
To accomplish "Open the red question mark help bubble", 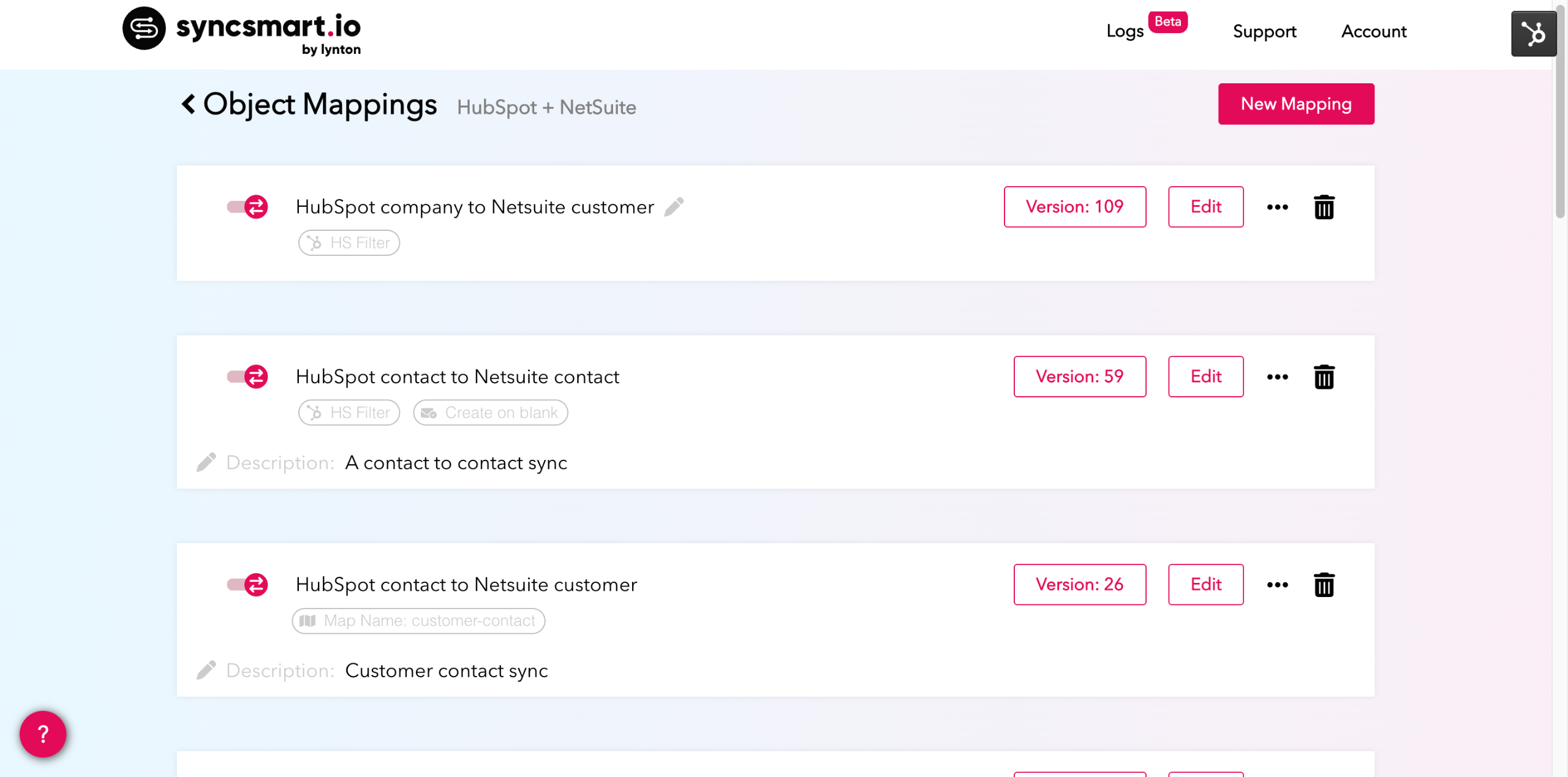I will pyautogui.click(x=43, y=734).
